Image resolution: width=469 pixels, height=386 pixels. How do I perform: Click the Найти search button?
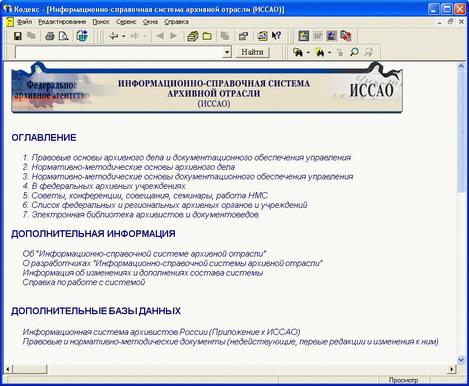252,52
